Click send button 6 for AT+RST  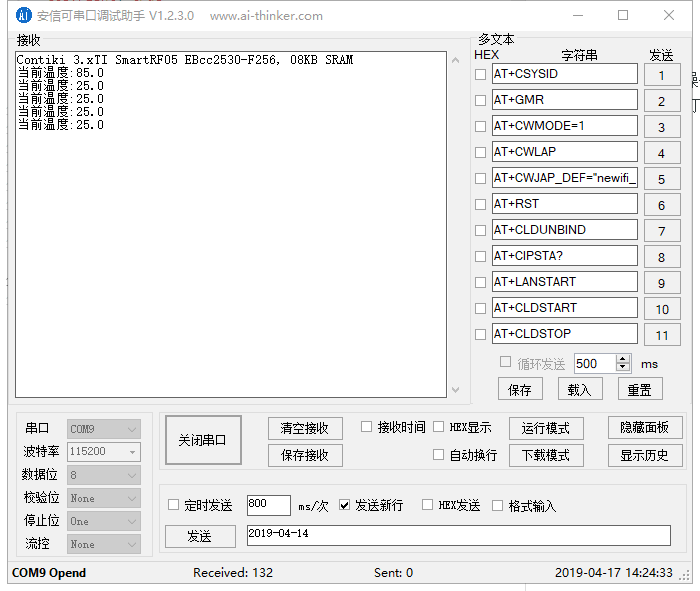click(x=662, y=204)
